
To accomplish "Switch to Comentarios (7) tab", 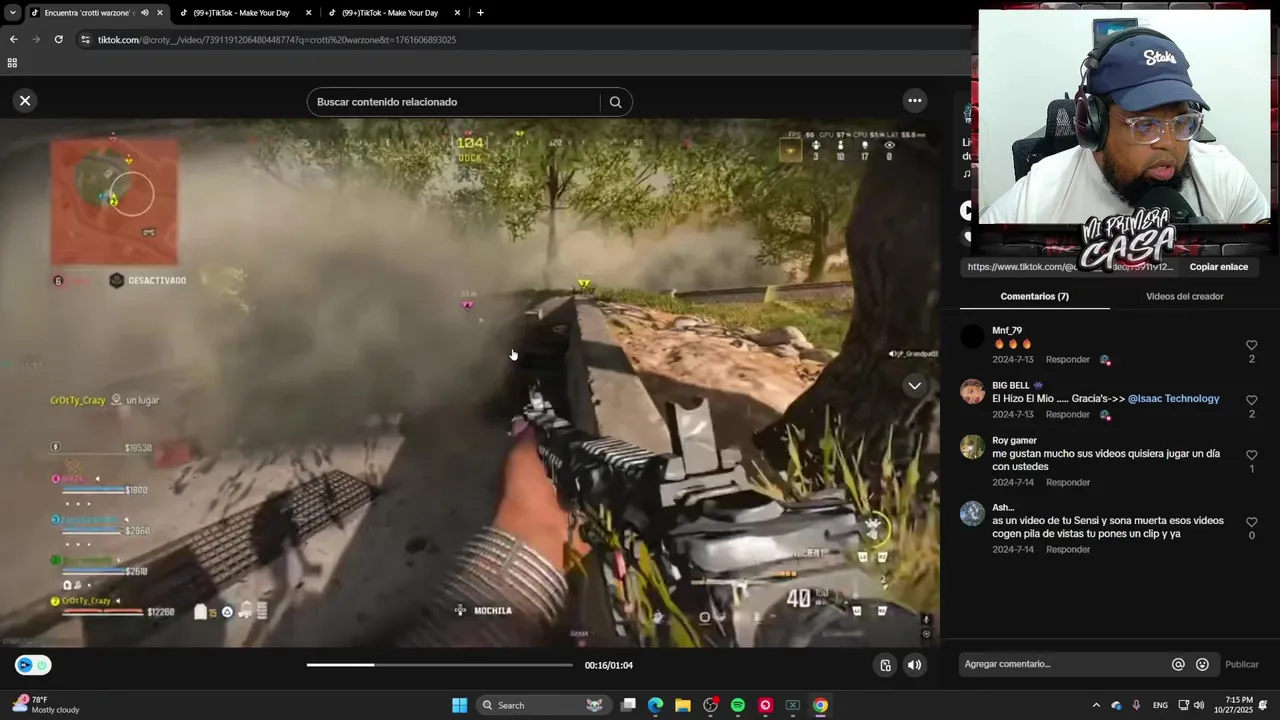I will click(1034, 296).
